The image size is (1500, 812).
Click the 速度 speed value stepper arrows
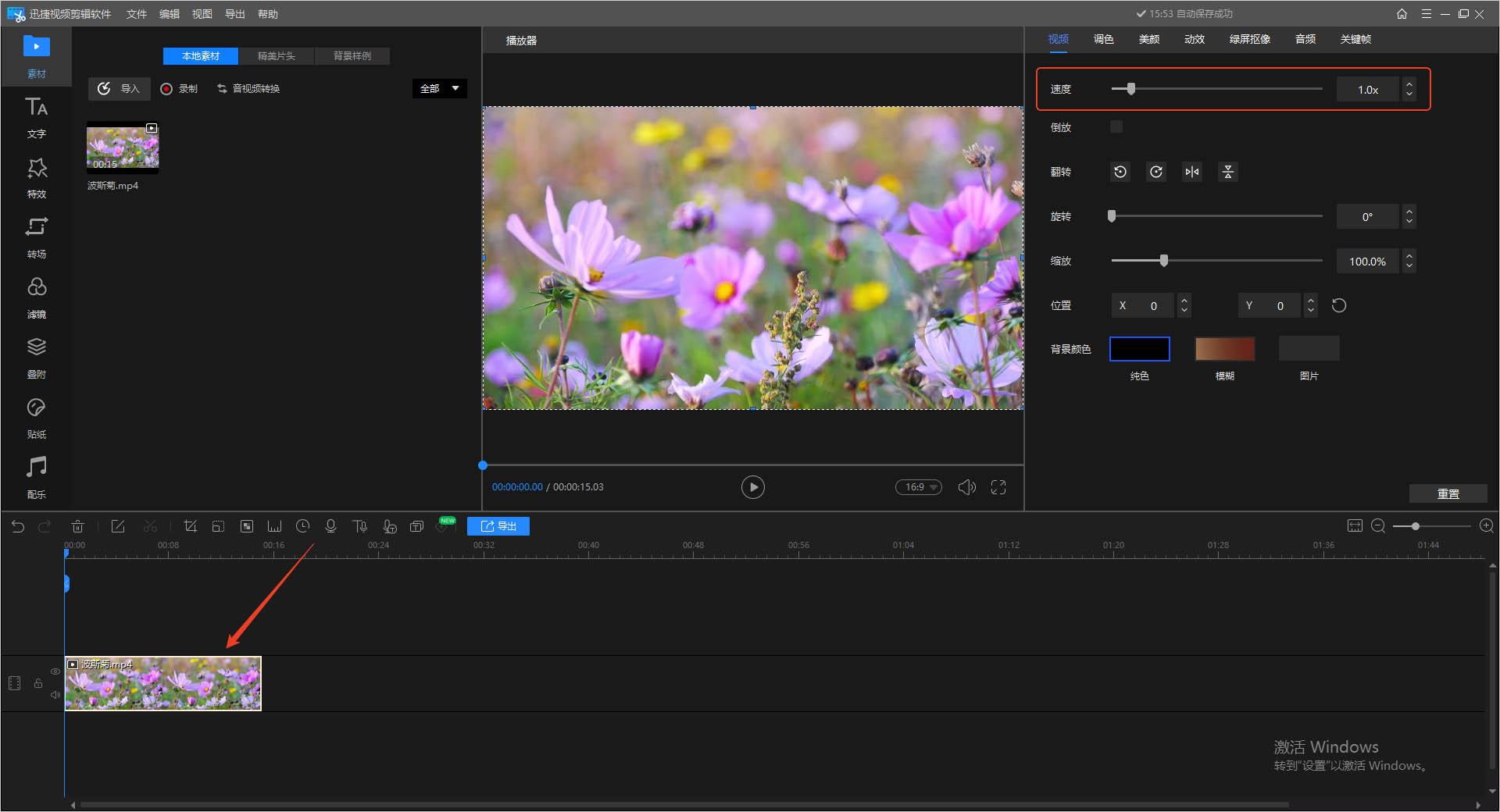1409,89
